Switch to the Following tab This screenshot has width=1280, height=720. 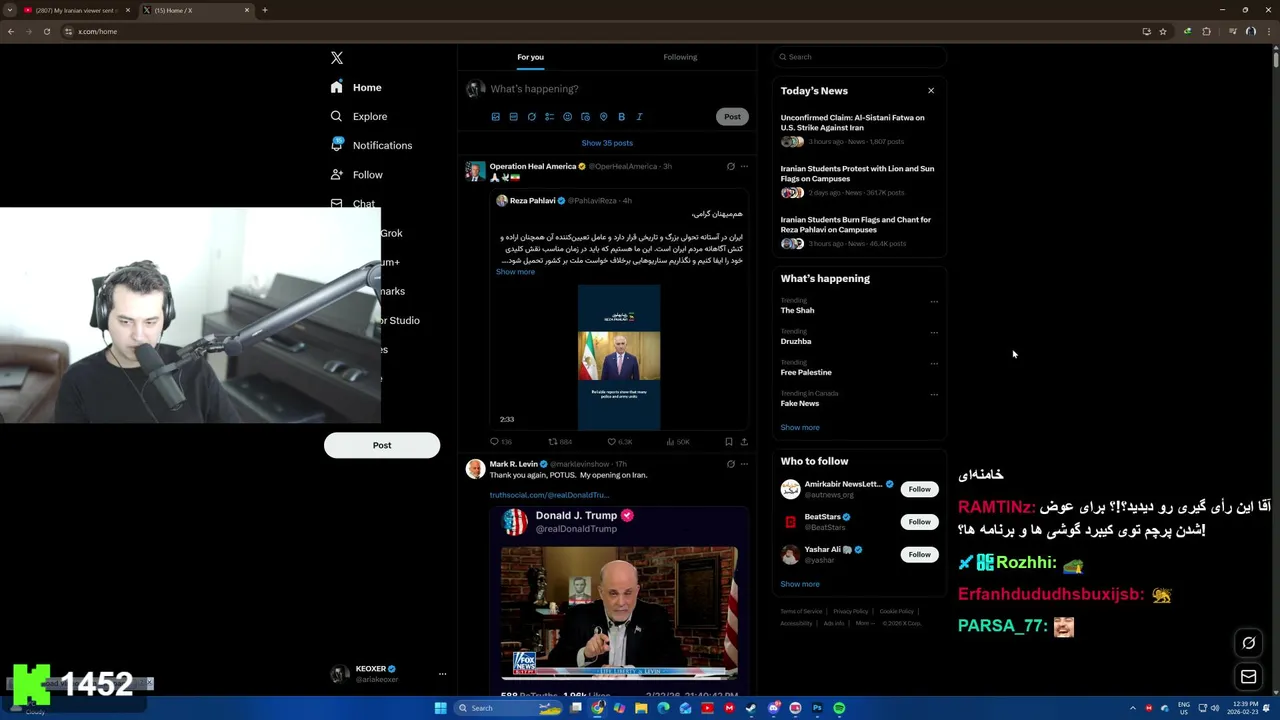680,57
